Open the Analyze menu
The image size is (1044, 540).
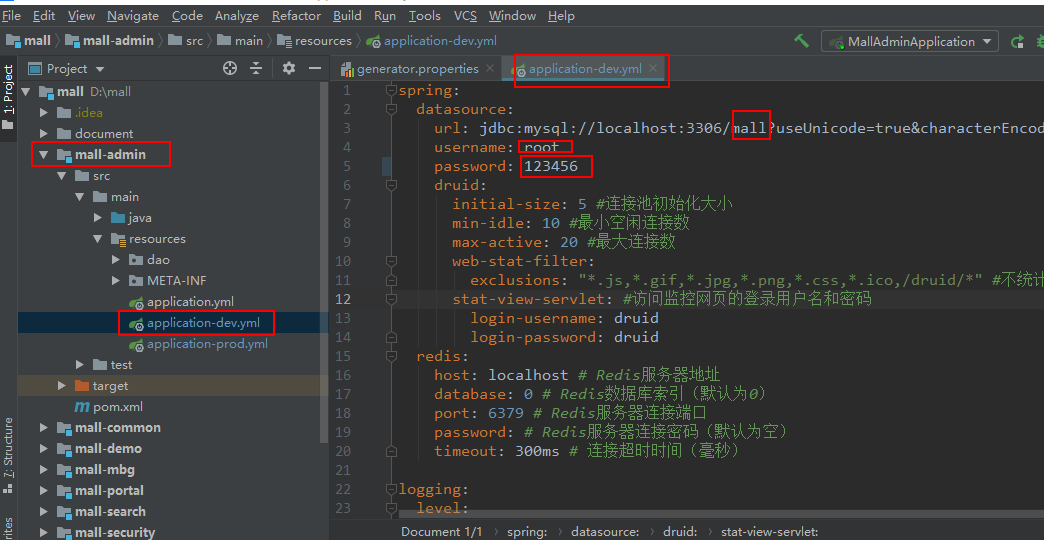coord(238,15)
